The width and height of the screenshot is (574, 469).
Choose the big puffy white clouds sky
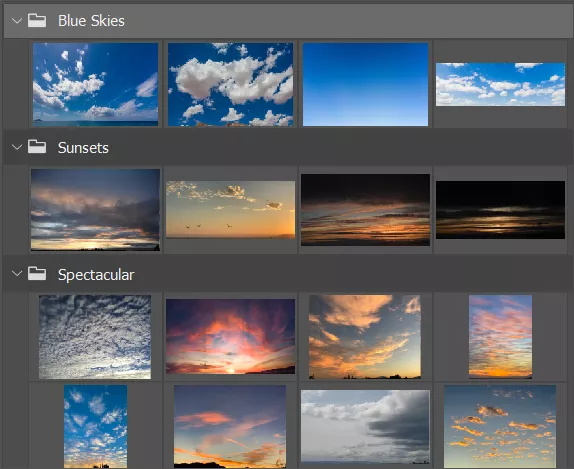coord(230,85)
